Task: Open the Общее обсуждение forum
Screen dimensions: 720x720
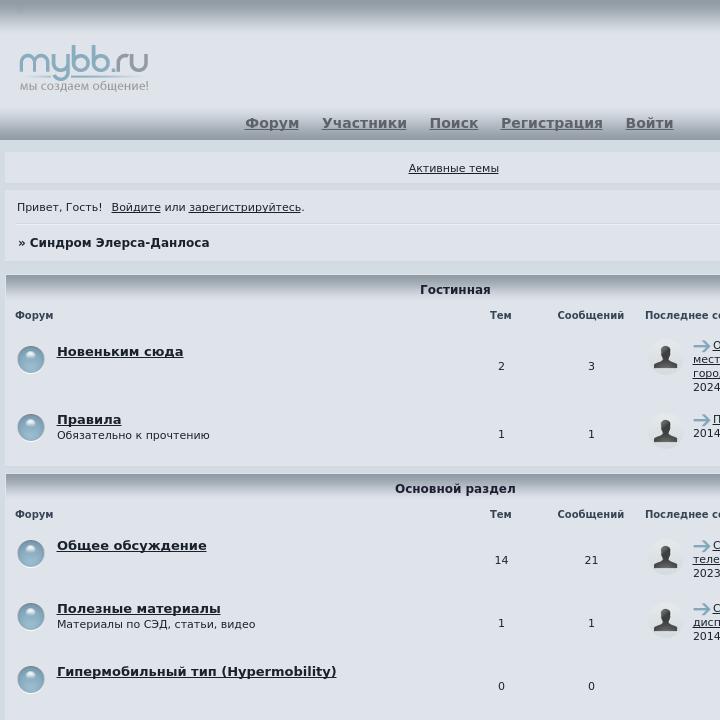Action: coord(132,546)
